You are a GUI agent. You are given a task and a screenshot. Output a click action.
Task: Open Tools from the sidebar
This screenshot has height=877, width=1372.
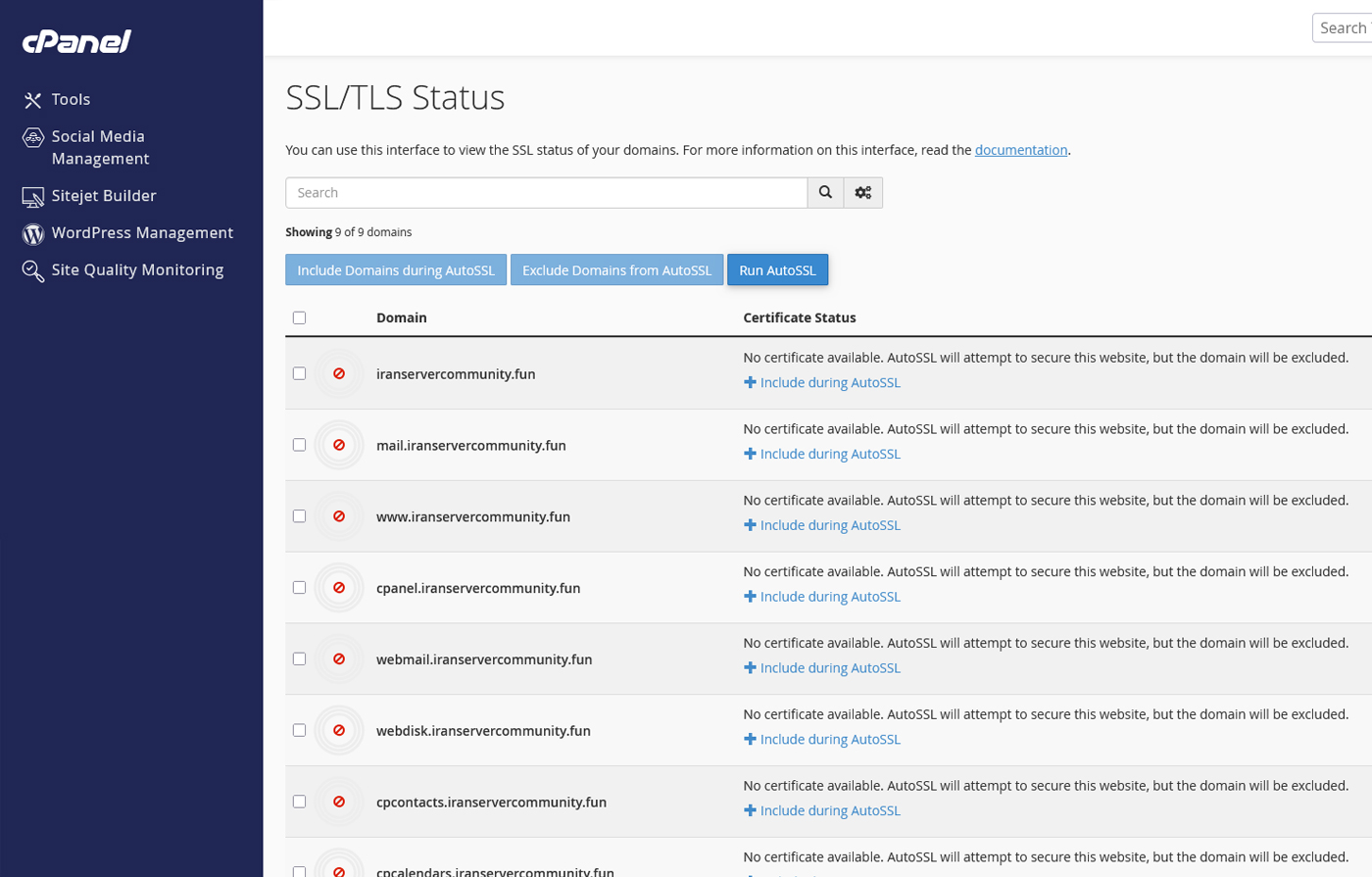coord(71,99)
